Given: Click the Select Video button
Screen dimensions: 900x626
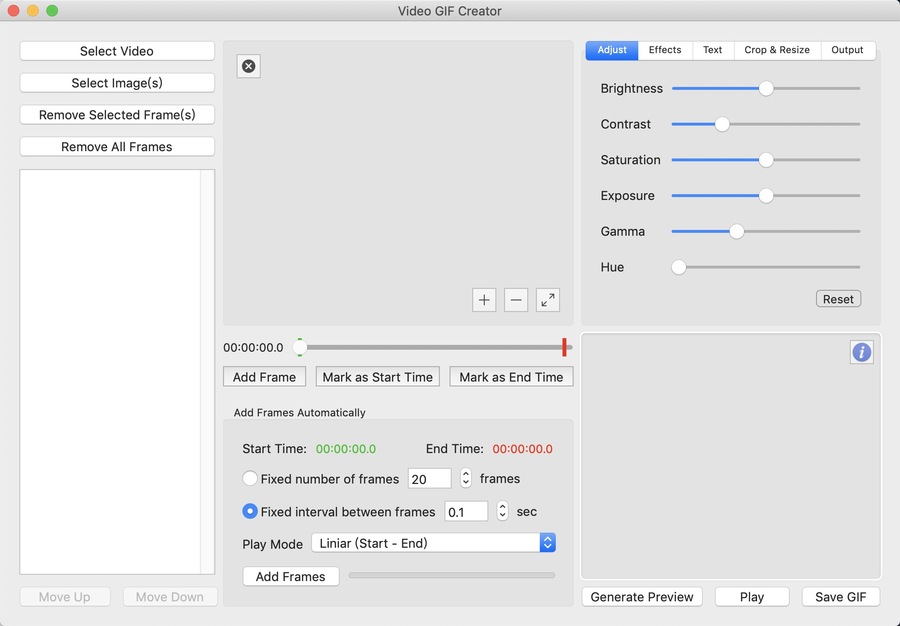Looking at the screenshot, I should (117, 51).
